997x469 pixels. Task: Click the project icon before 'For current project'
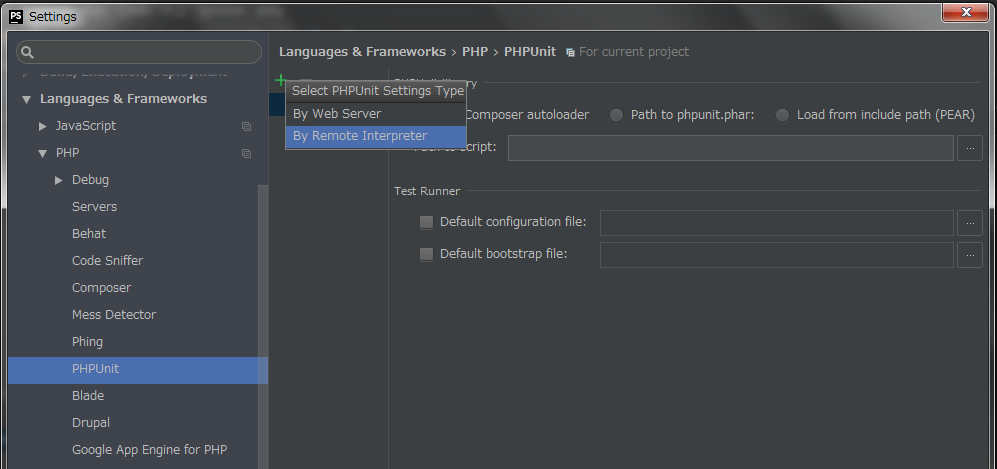pyautogui.click(x=570, y=52)
